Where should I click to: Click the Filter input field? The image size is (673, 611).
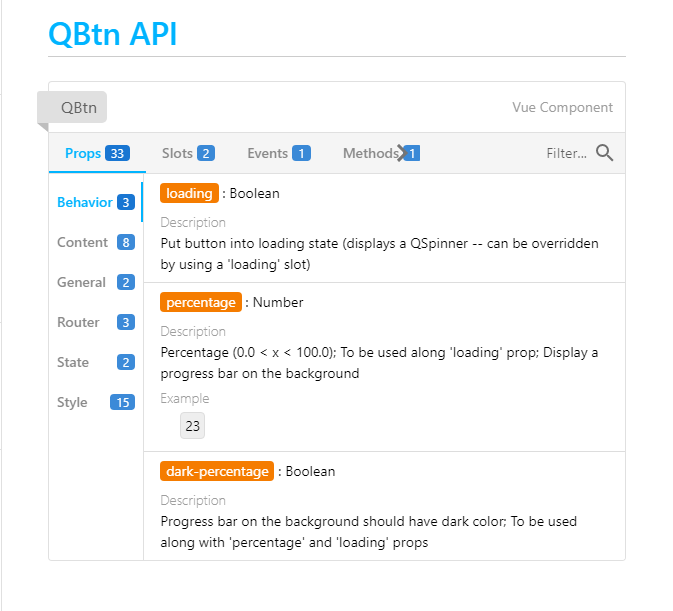tap(566, 153)
